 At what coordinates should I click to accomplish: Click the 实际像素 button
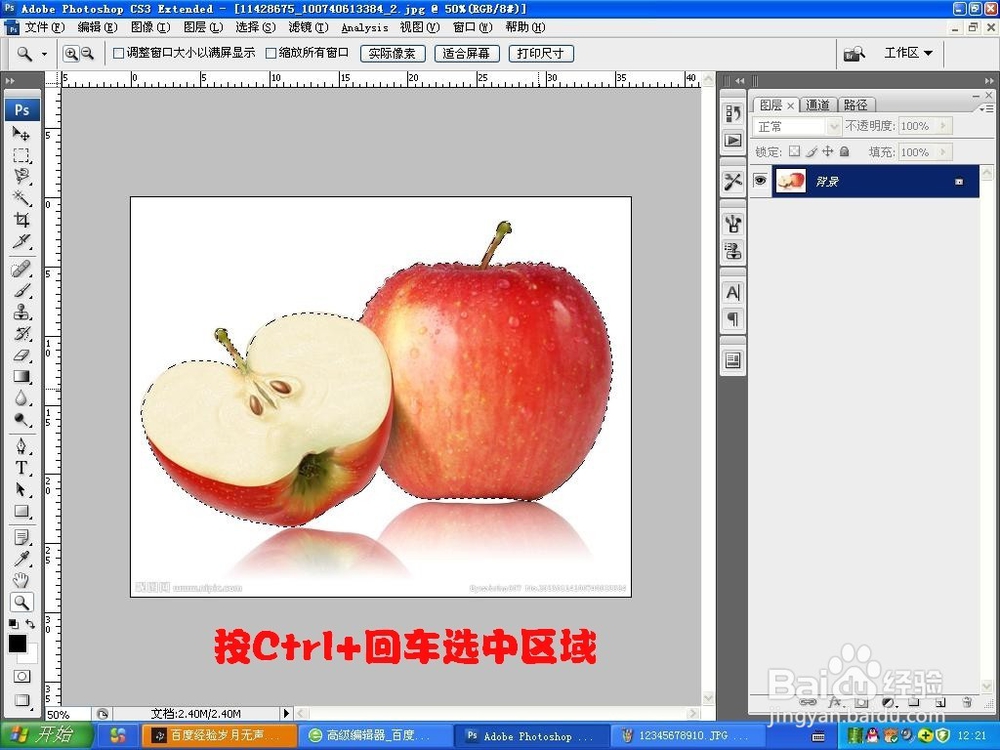pos(392,53)
